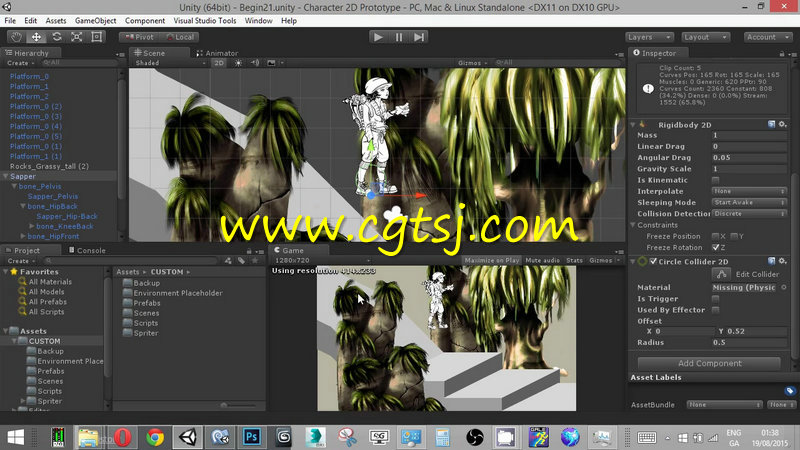Select the Scale tool in toolbar
Viewport: 800px width, 450px height.
(x=77, y=37)
